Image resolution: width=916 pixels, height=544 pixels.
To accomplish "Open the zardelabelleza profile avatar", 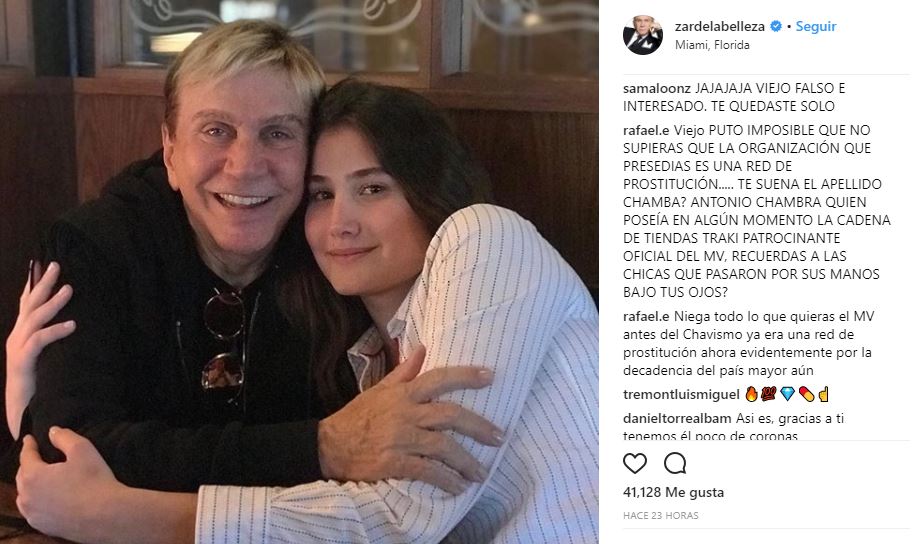I will pyautogui.click(x=643, y=35).
